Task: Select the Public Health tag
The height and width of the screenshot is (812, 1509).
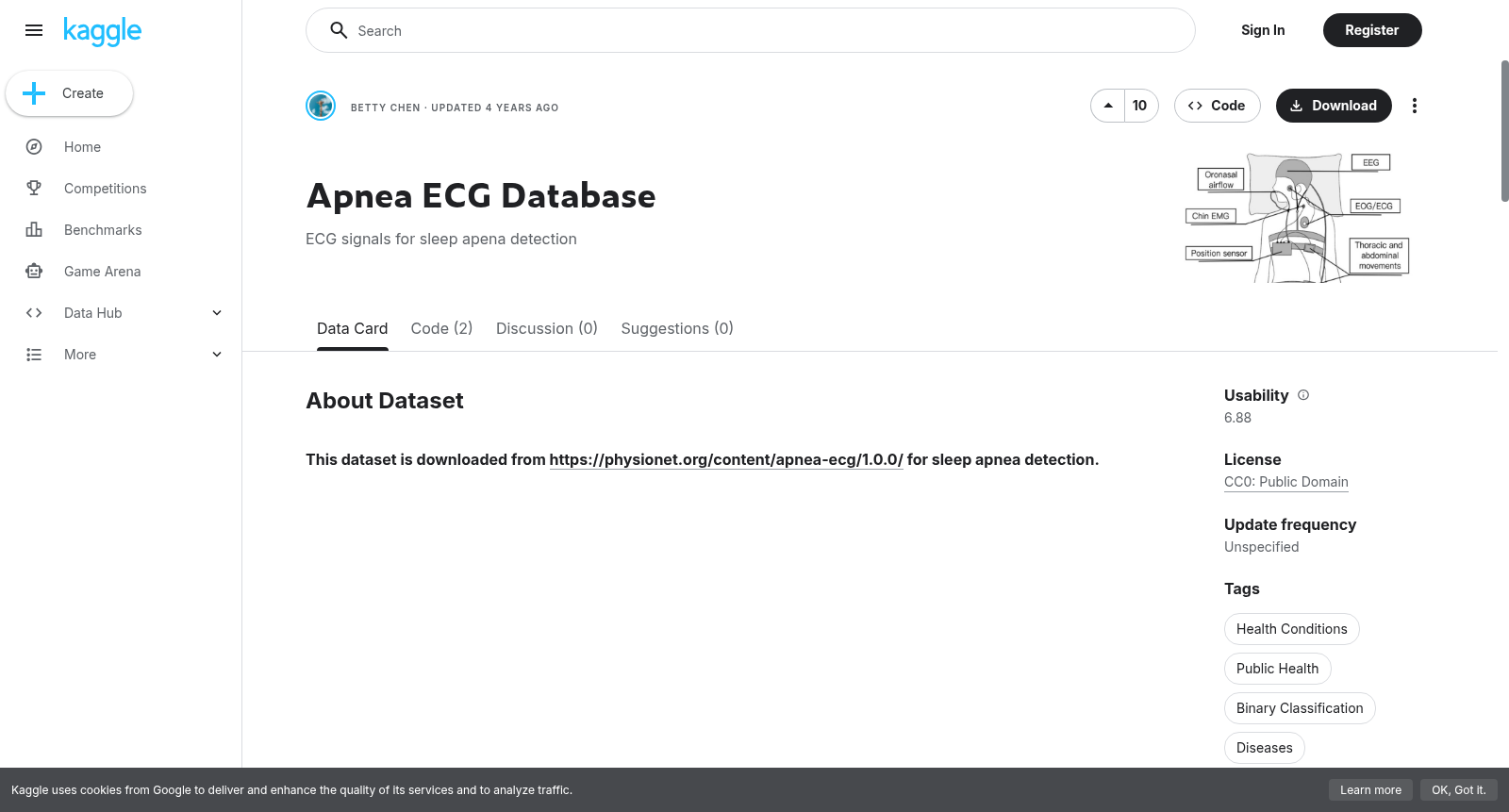Action: 1278,669
